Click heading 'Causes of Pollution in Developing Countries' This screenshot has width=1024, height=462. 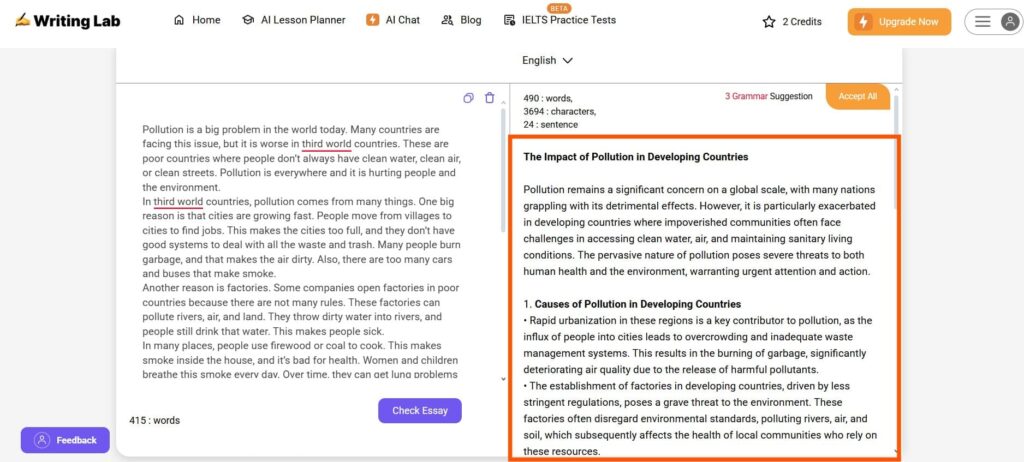(638, 304)
